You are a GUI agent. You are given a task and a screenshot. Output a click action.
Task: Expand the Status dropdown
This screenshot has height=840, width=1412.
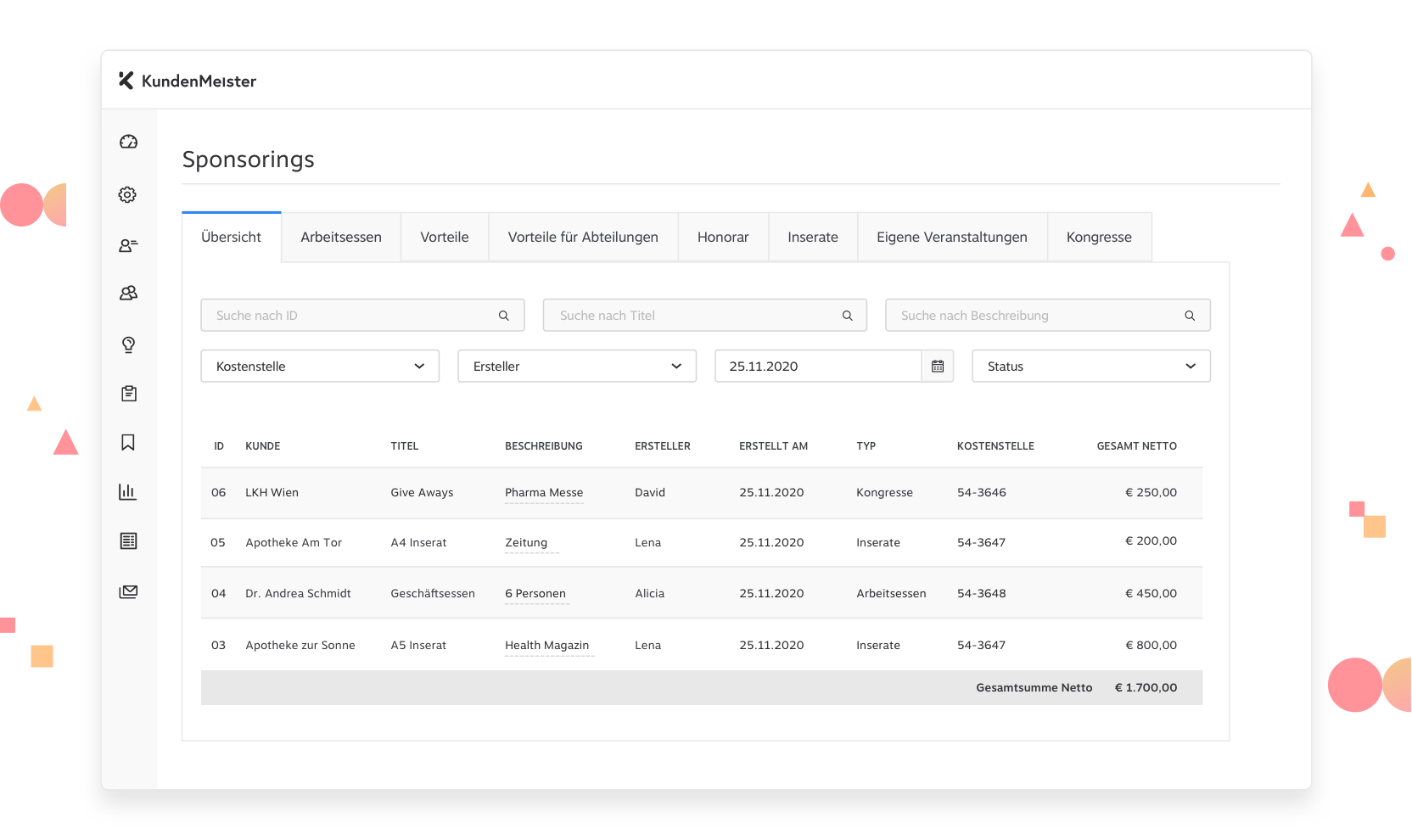pyautogui.click(x=1091, y=367)
